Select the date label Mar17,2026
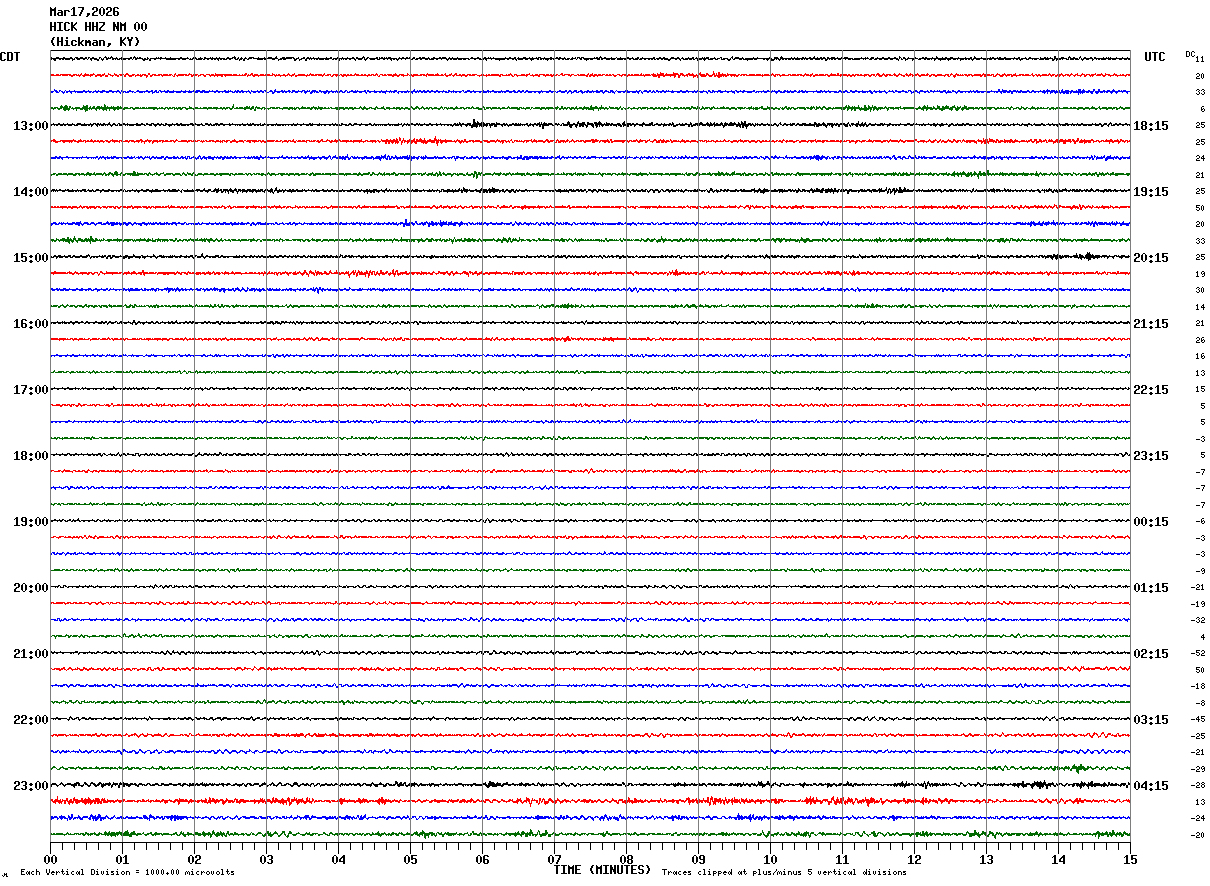This screenshot has width=1210, height=886. click(x=84, y=12)
